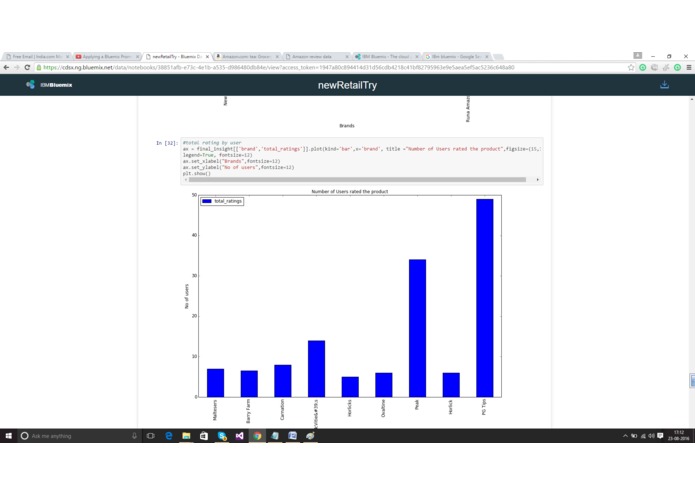Close the newRetailTry browser tab
Screen dimensions: 695x494
(207, 57)
